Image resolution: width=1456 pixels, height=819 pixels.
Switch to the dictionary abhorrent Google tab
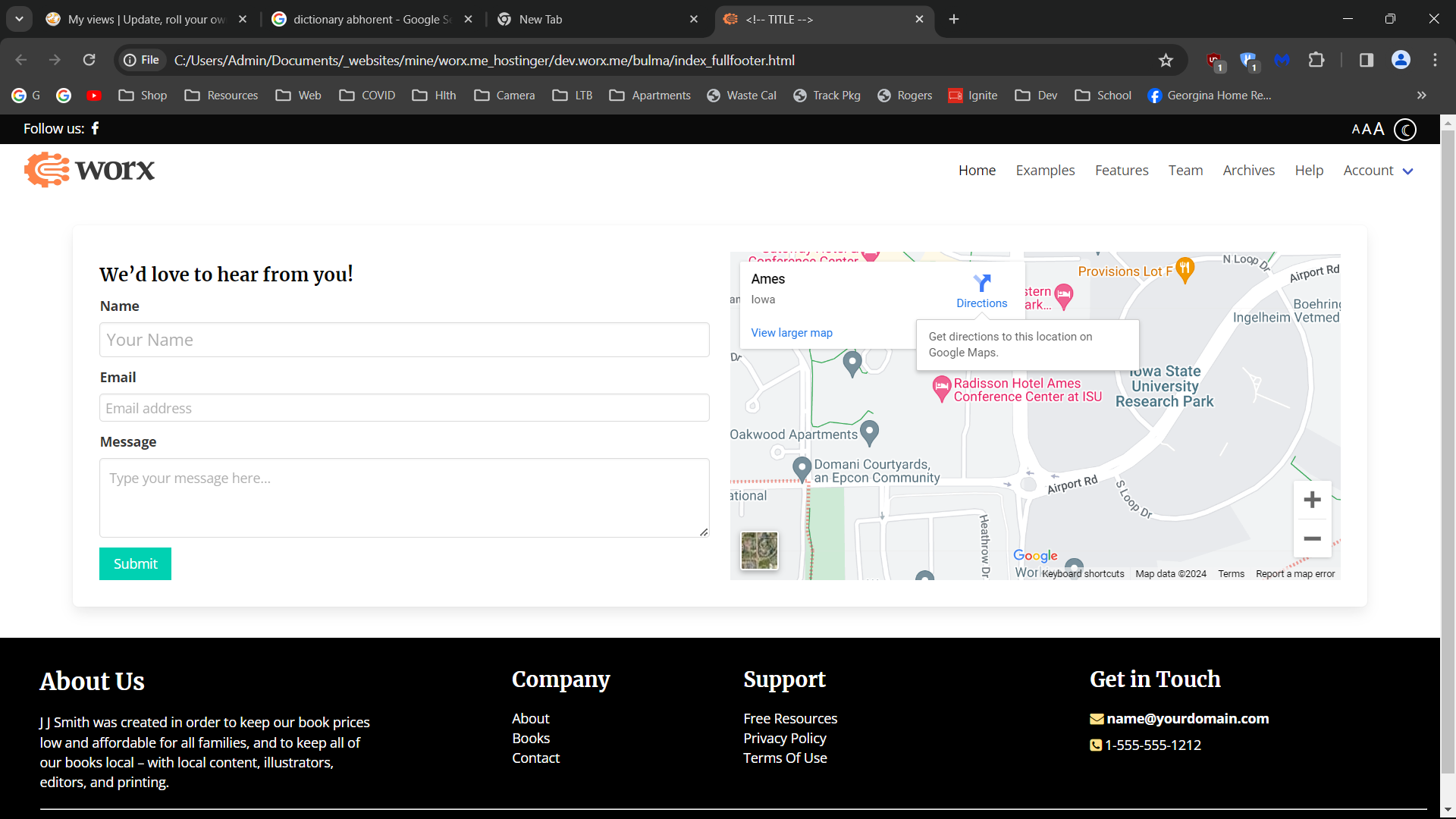372,20
